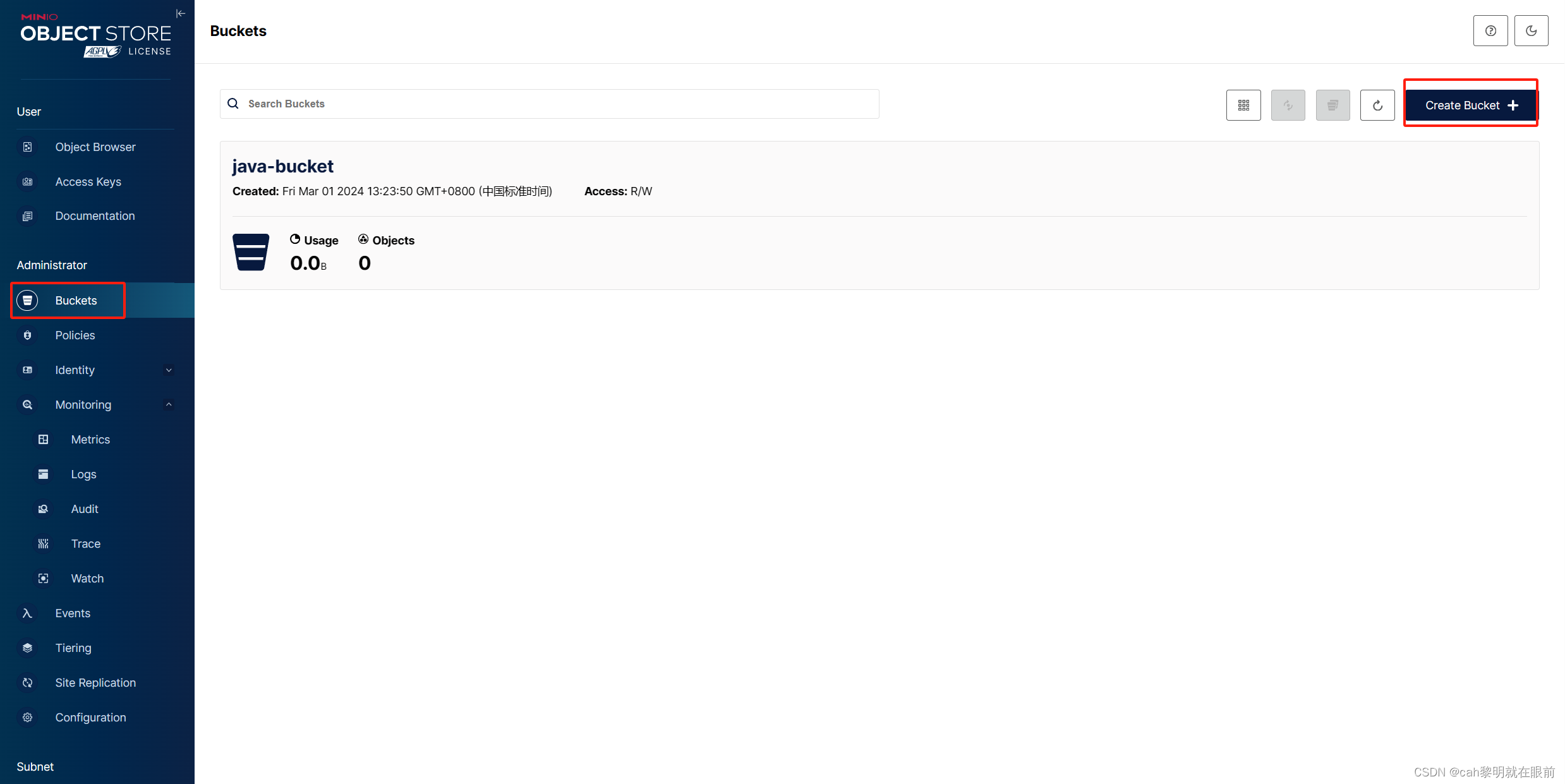Click the lifecycle management toolbar icon
1565x784 pixels.
coord(1332,105)
